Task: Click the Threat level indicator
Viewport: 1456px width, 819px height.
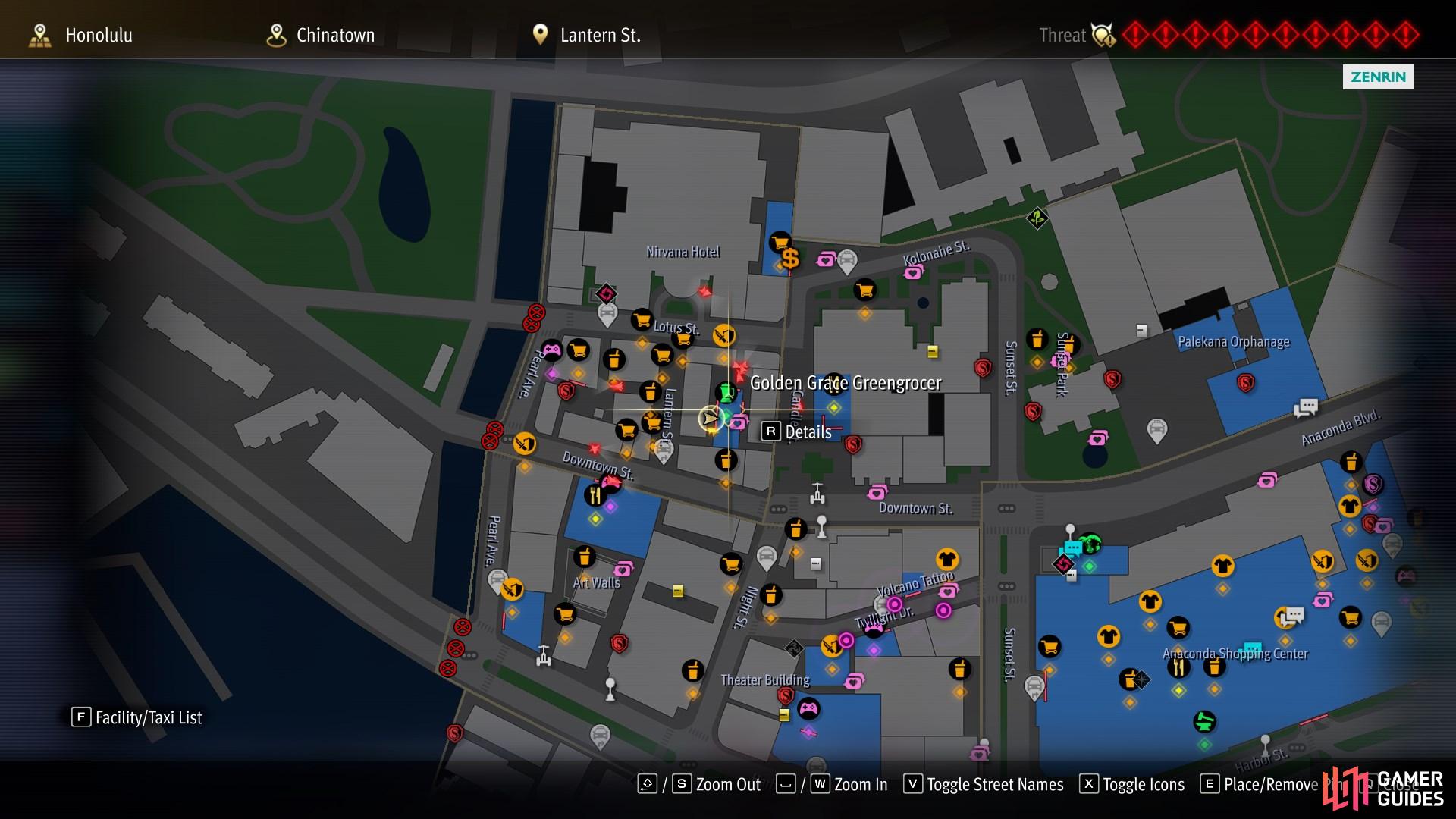Action: 1228,35
